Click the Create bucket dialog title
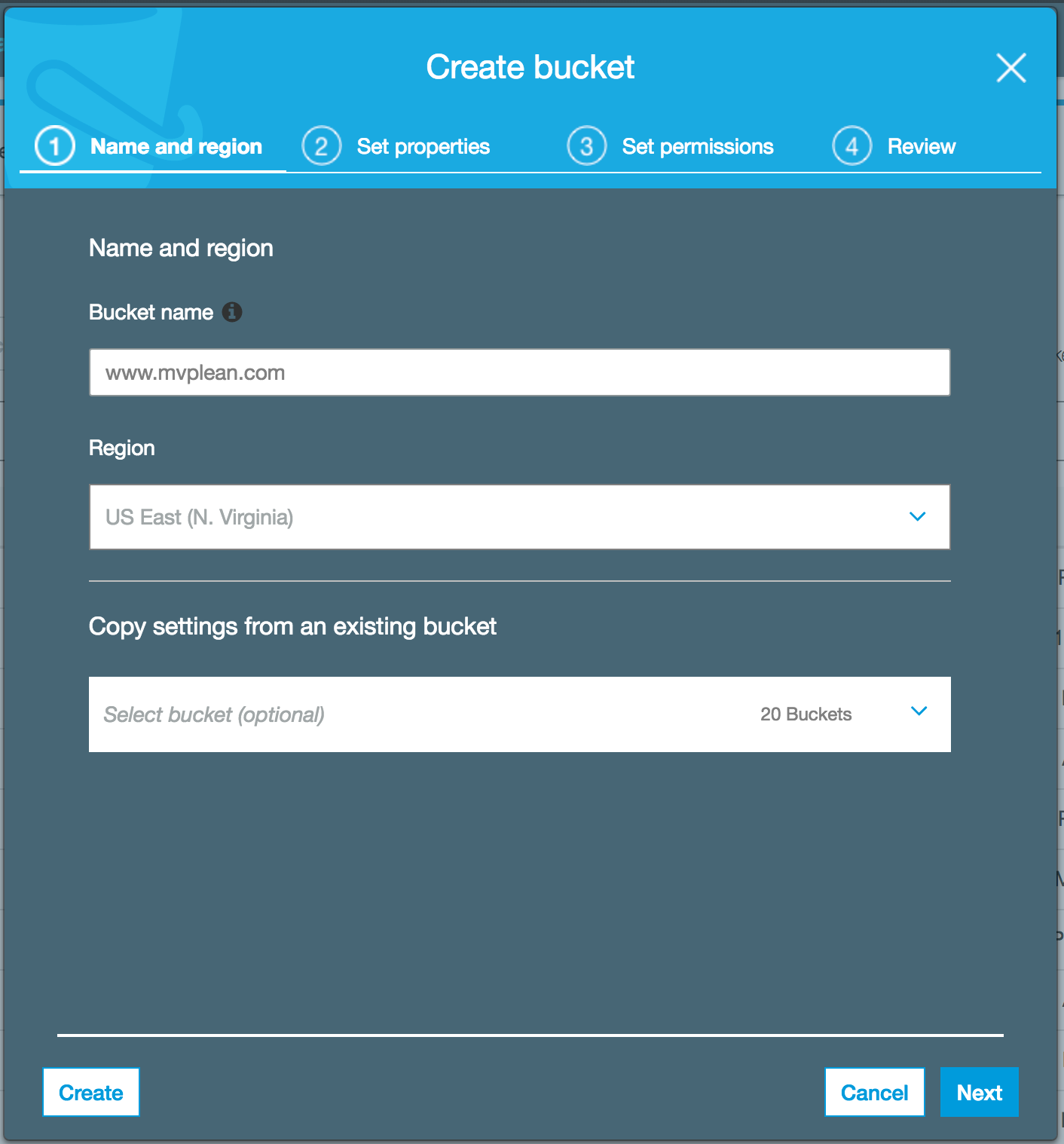Screen dimensions: 1064x1144 (x=530, y=67)
